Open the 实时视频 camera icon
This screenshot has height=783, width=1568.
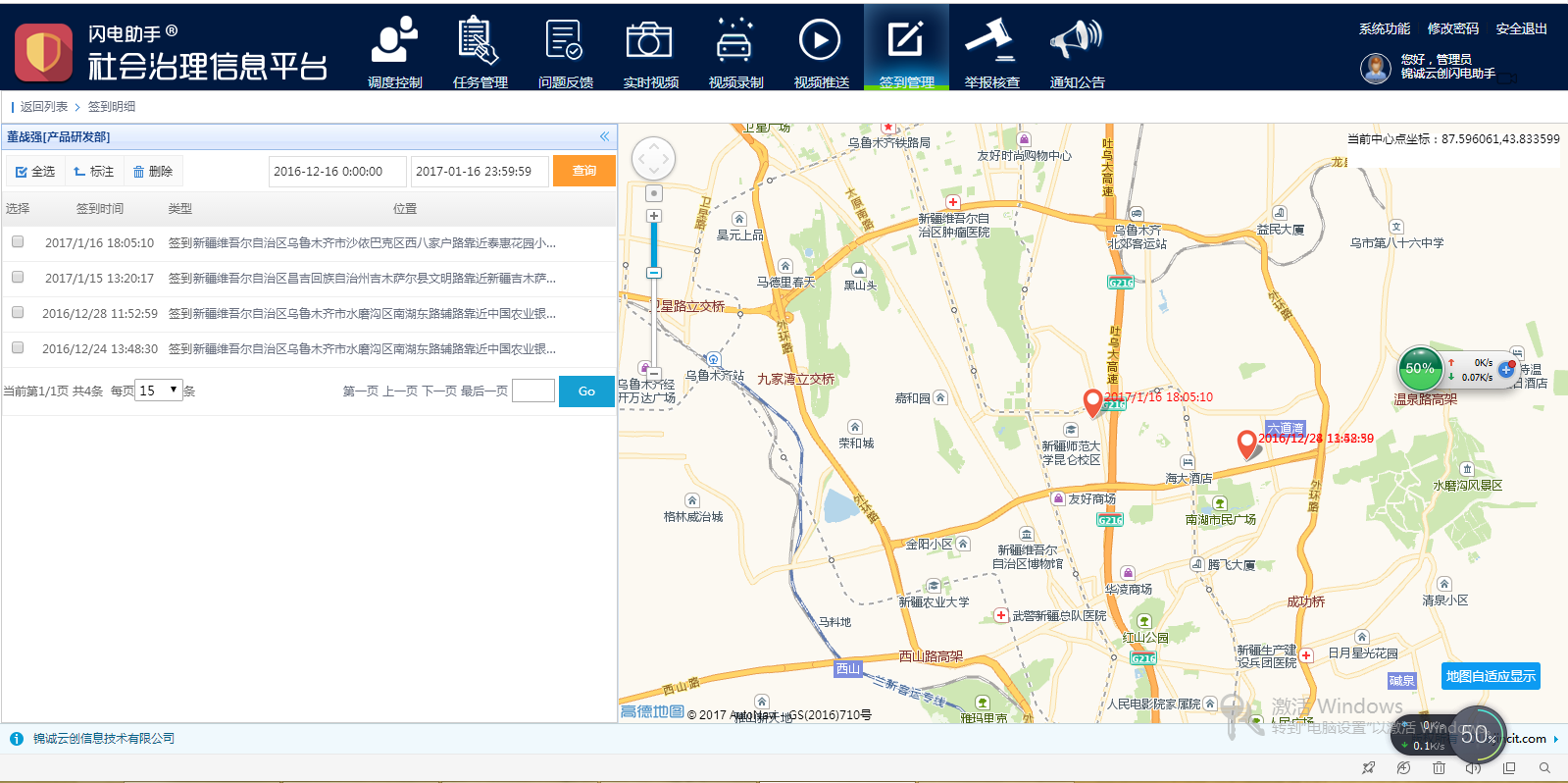(650, 43)
